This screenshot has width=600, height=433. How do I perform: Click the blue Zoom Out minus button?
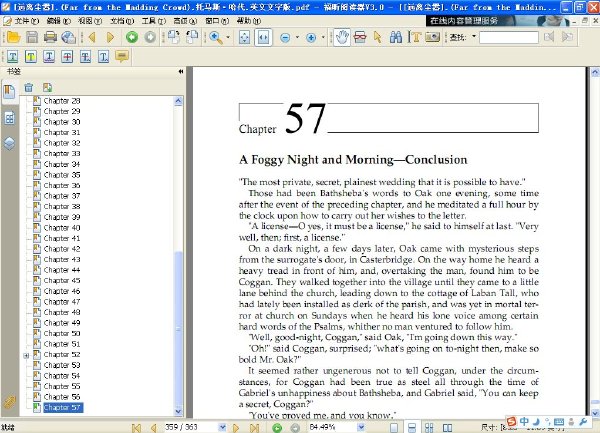285,37
